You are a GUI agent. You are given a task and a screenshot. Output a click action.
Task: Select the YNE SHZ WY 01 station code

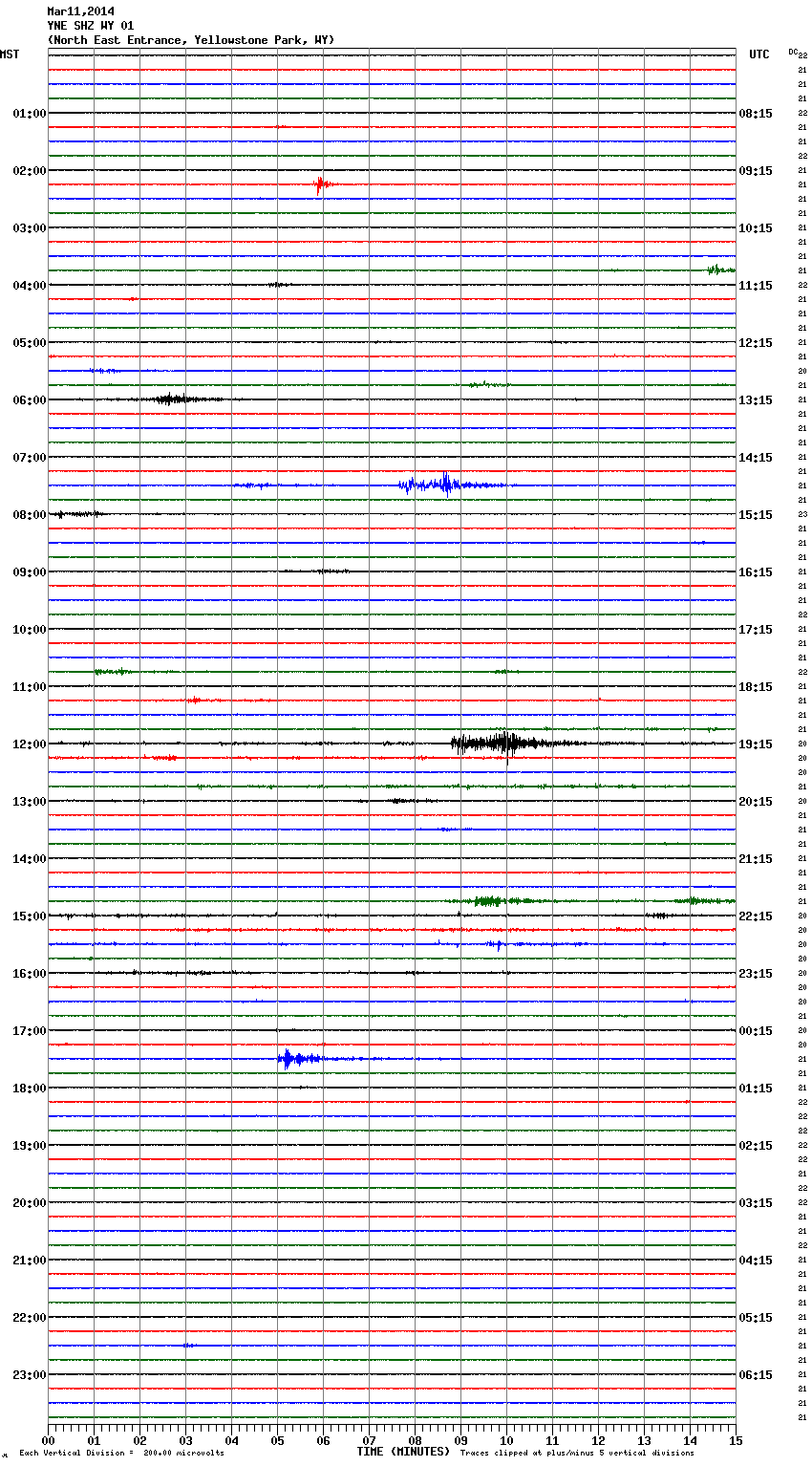click(91, 26)
